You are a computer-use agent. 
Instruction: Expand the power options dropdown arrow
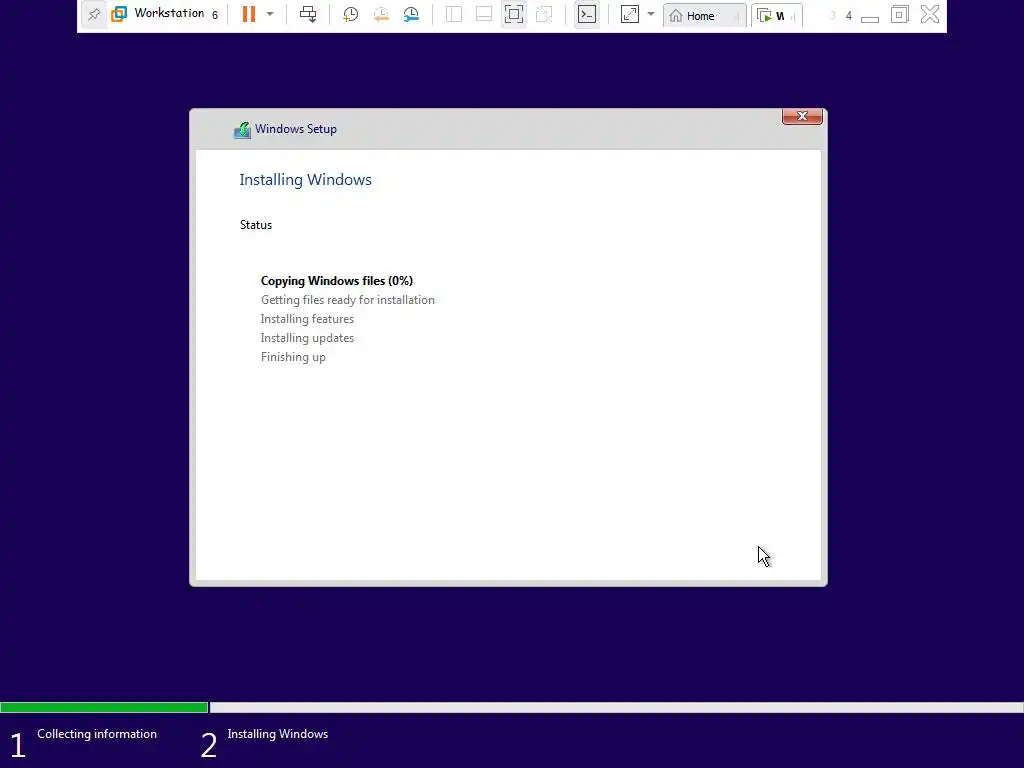[x=270, y=14]
